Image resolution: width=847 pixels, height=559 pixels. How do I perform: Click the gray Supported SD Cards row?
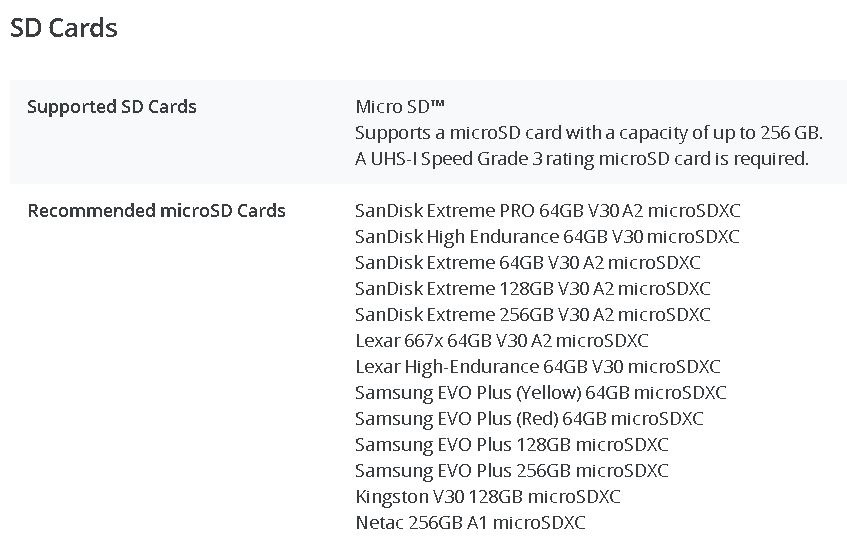pos(428,132)
